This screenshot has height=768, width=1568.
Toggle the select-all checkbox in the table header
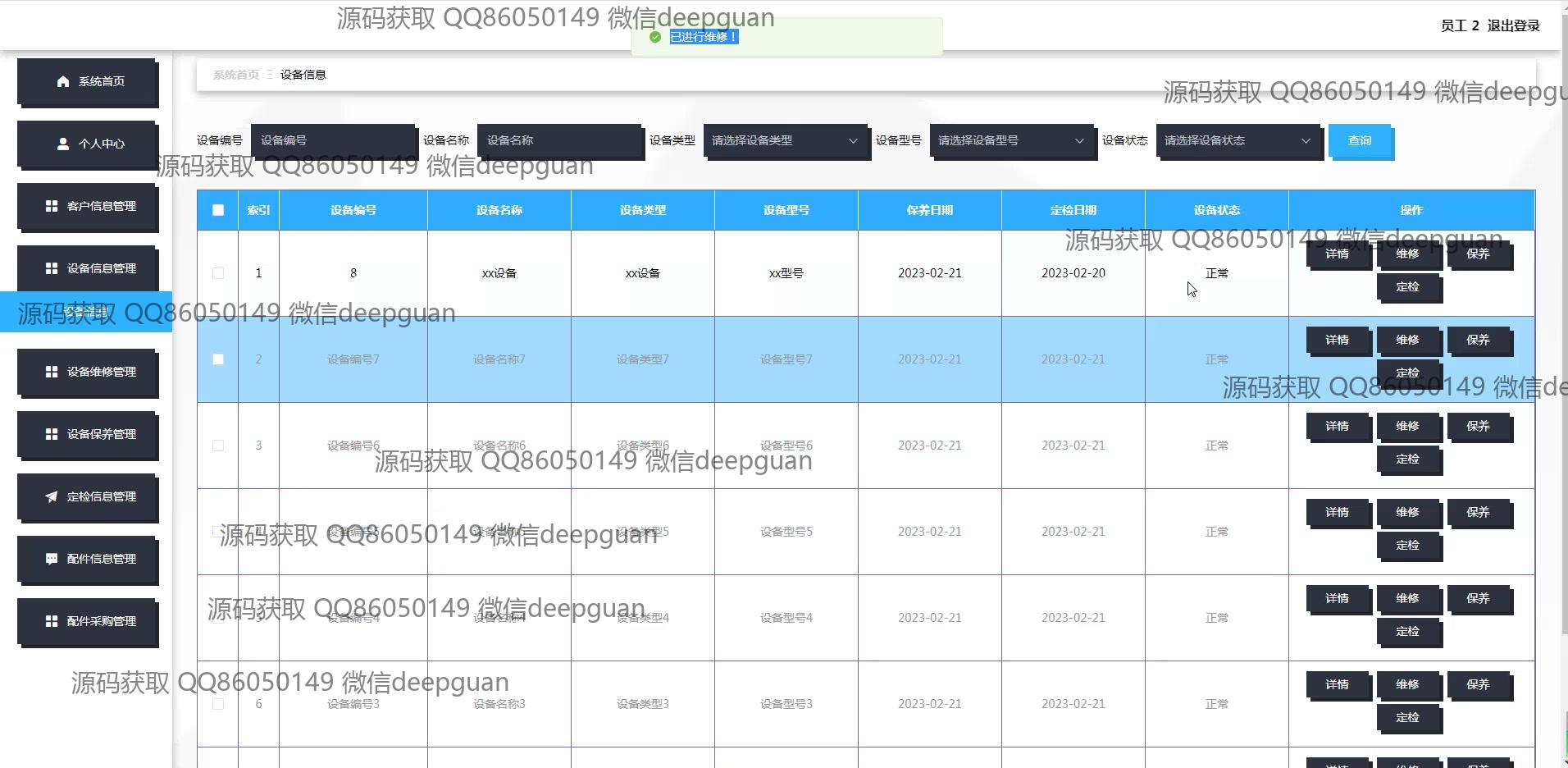[218, 210]
